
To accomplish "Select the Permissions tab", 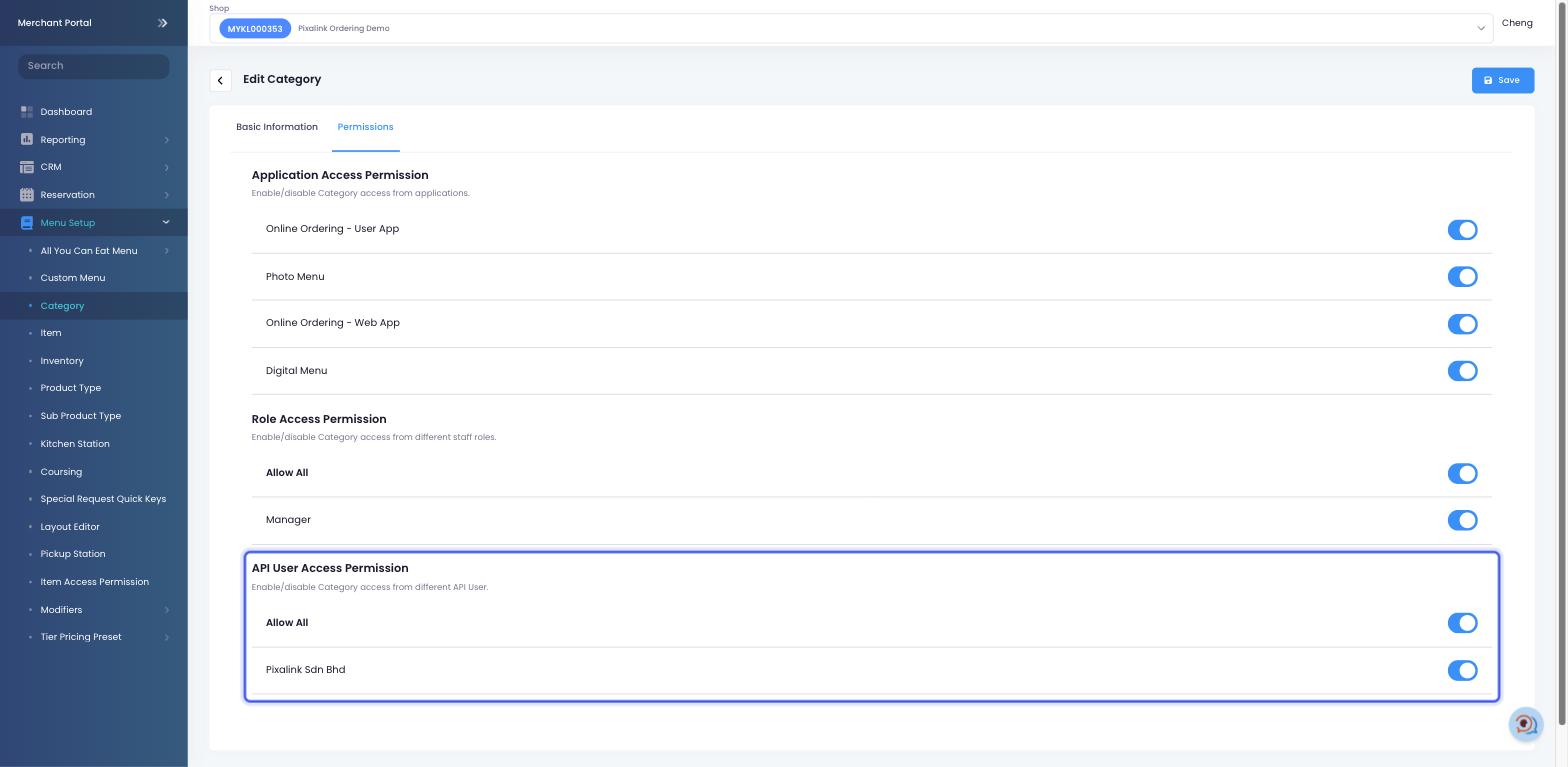I will tap(365, 127).
